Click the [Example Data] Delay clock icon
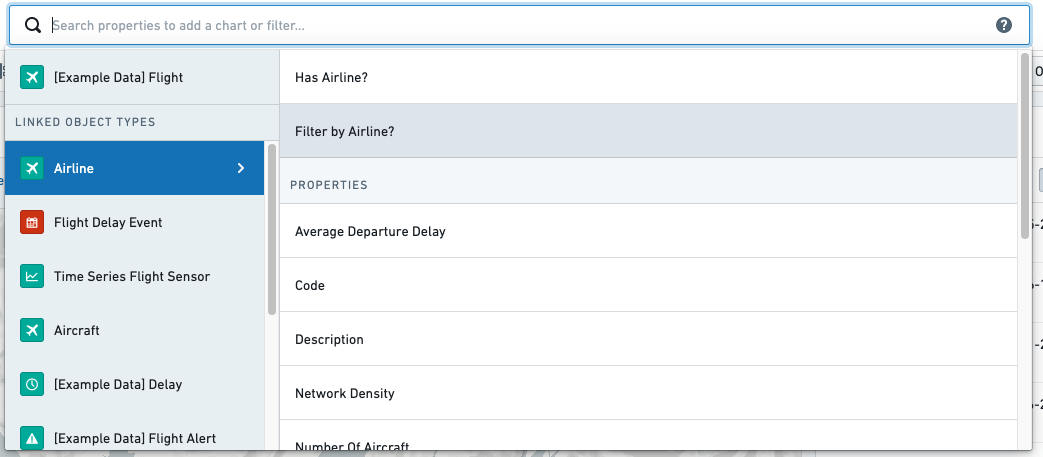The height and width of the screenshot is (457, 1043). point(32,384)
